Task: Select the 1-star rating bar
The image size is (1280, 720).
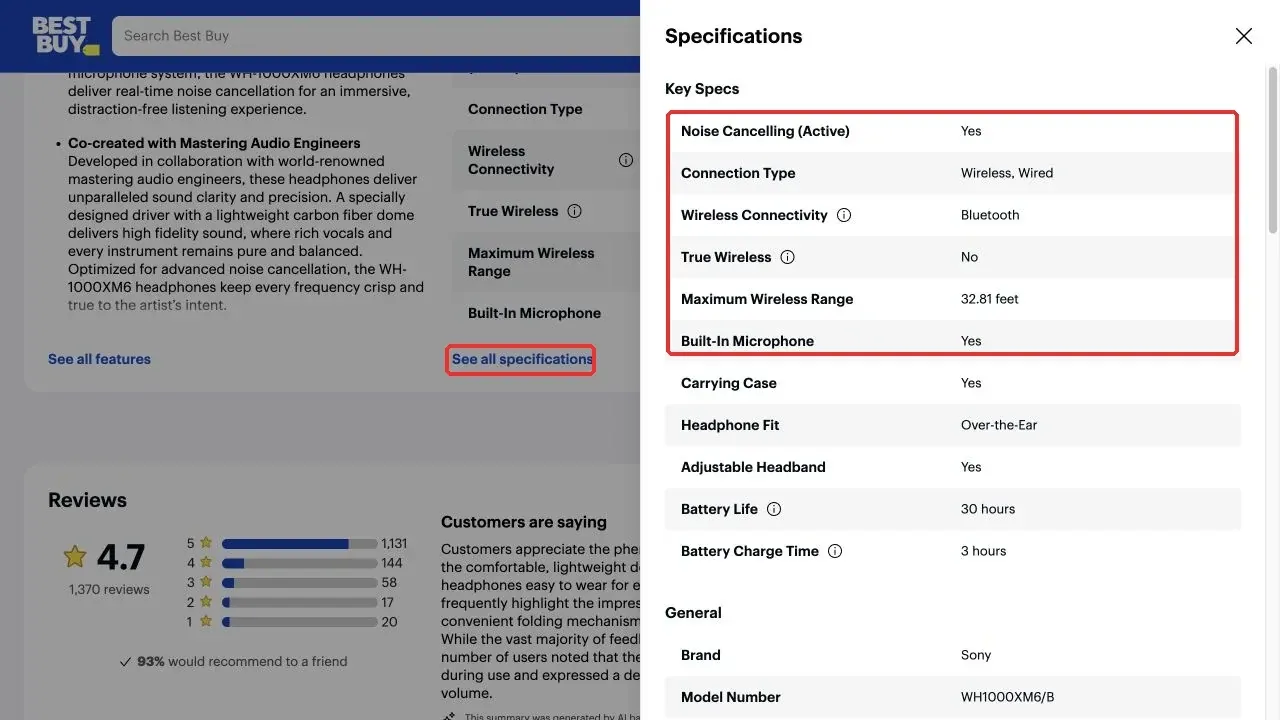Action: point(299,622)
